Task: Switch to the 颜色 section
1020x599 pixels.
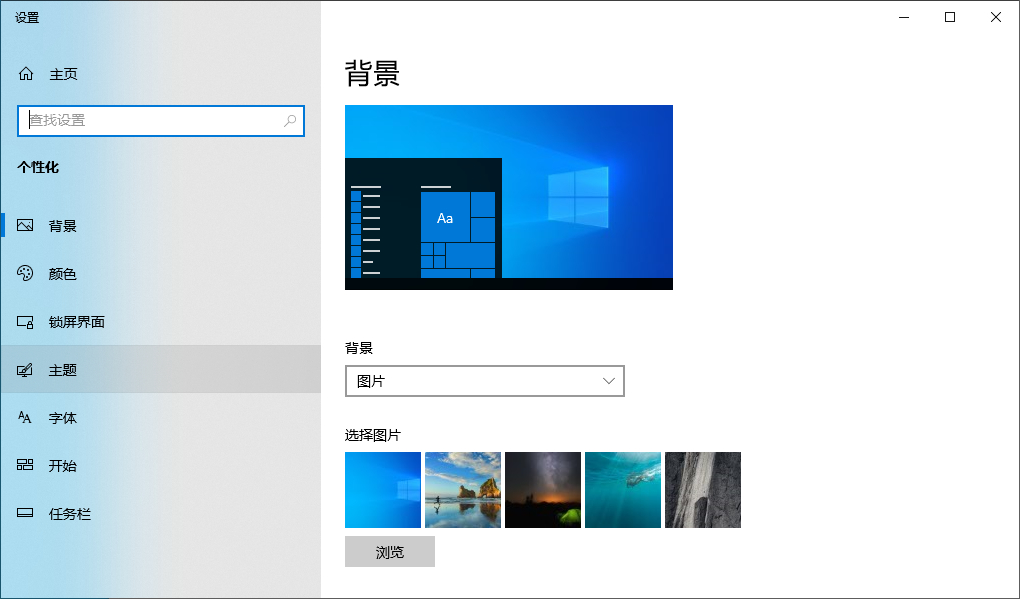Action: [62, 273]
